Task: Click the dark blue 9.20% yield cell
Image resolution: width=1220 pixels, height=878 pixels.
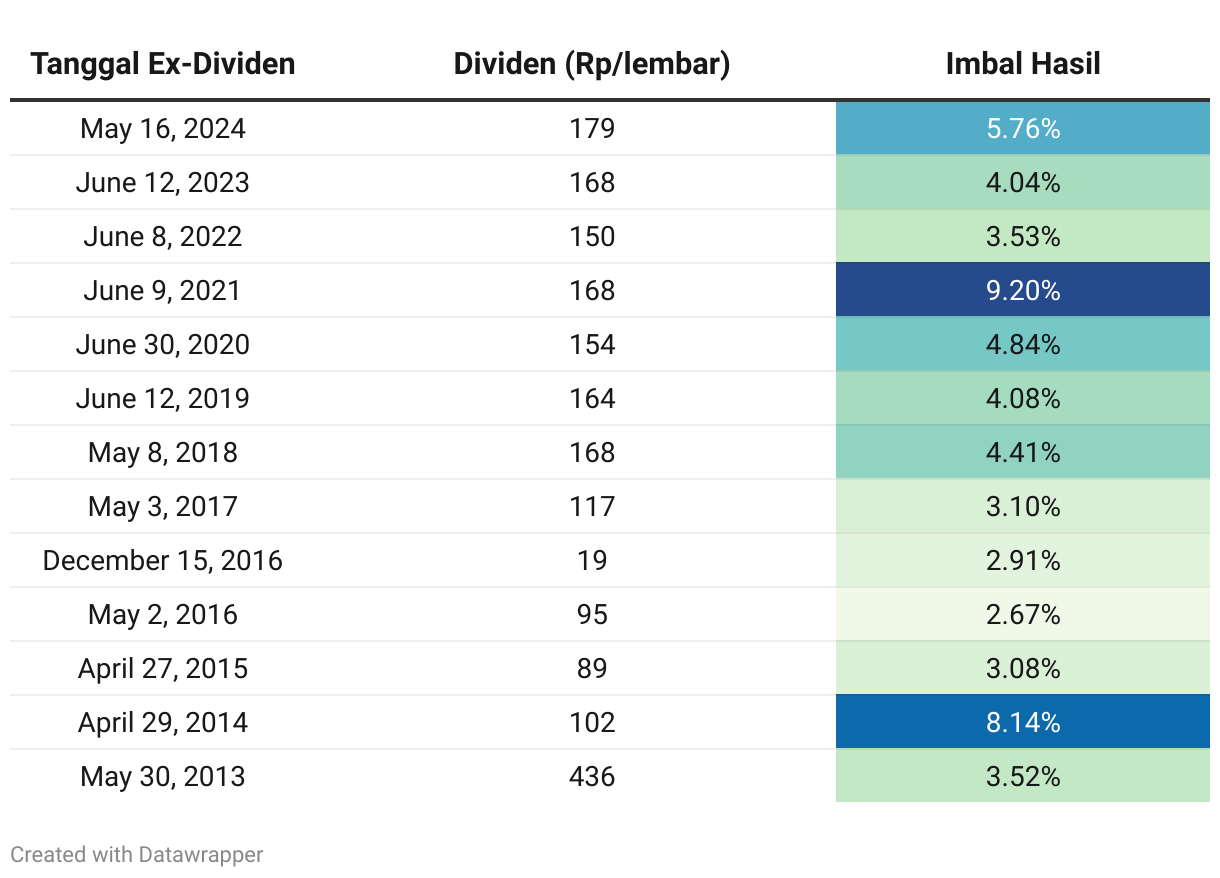Action: (x=1023, y=291)
